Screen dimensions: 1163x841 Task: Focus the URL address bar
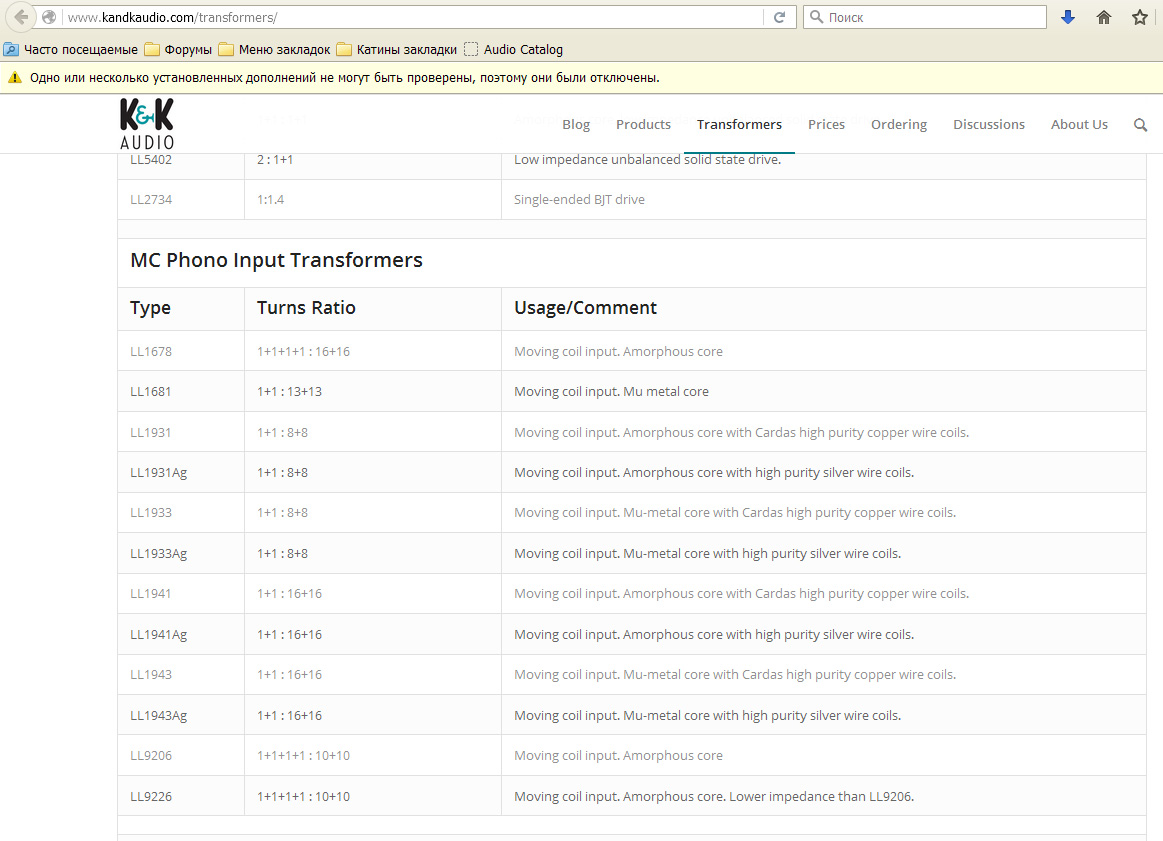(x=410, y=17)
